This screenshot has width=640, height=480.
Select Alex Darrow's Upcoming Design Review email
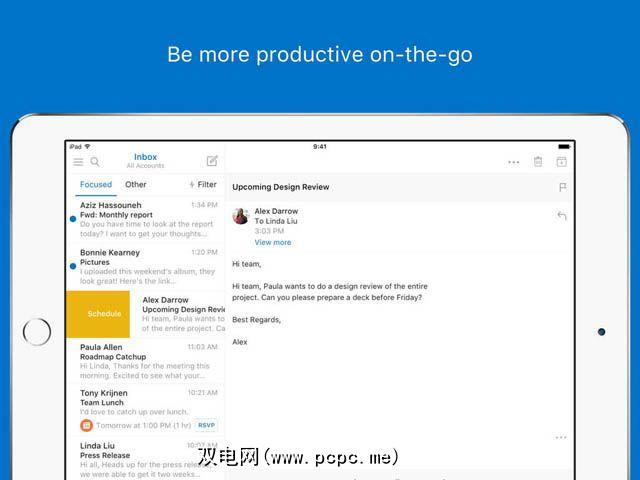click(x=180, y=314)
